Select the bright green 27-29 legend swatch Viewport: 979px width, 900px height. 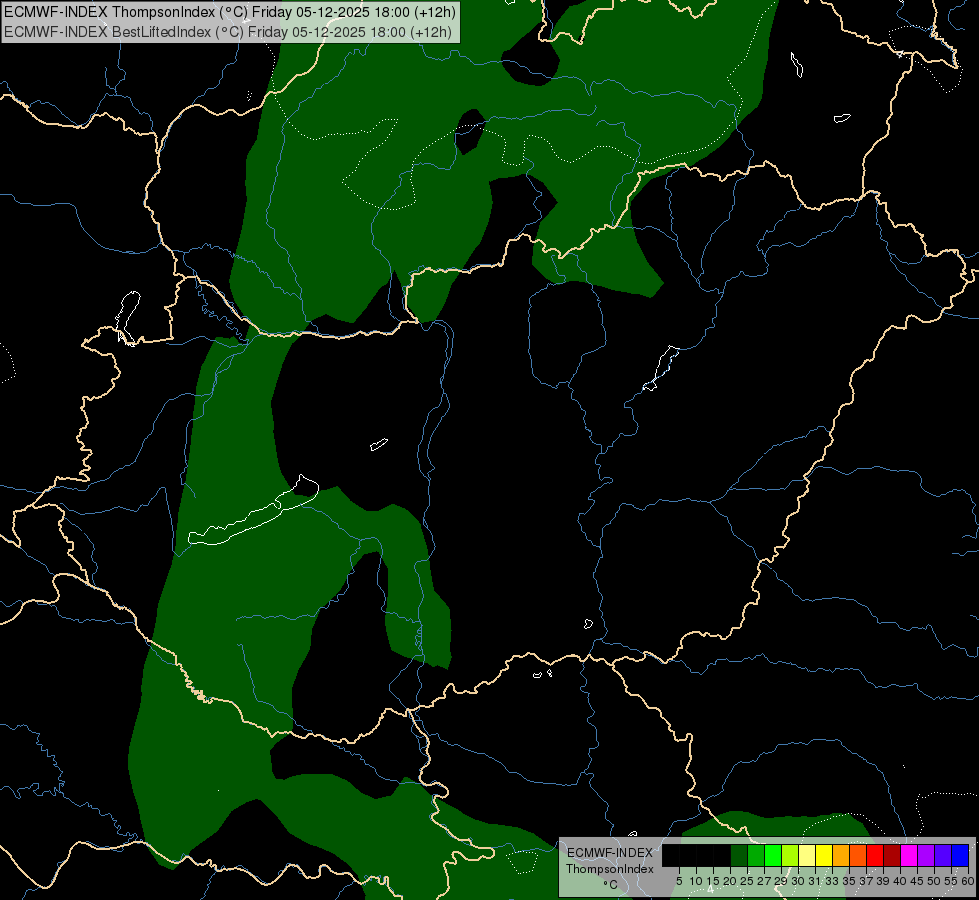coord(773,855)
